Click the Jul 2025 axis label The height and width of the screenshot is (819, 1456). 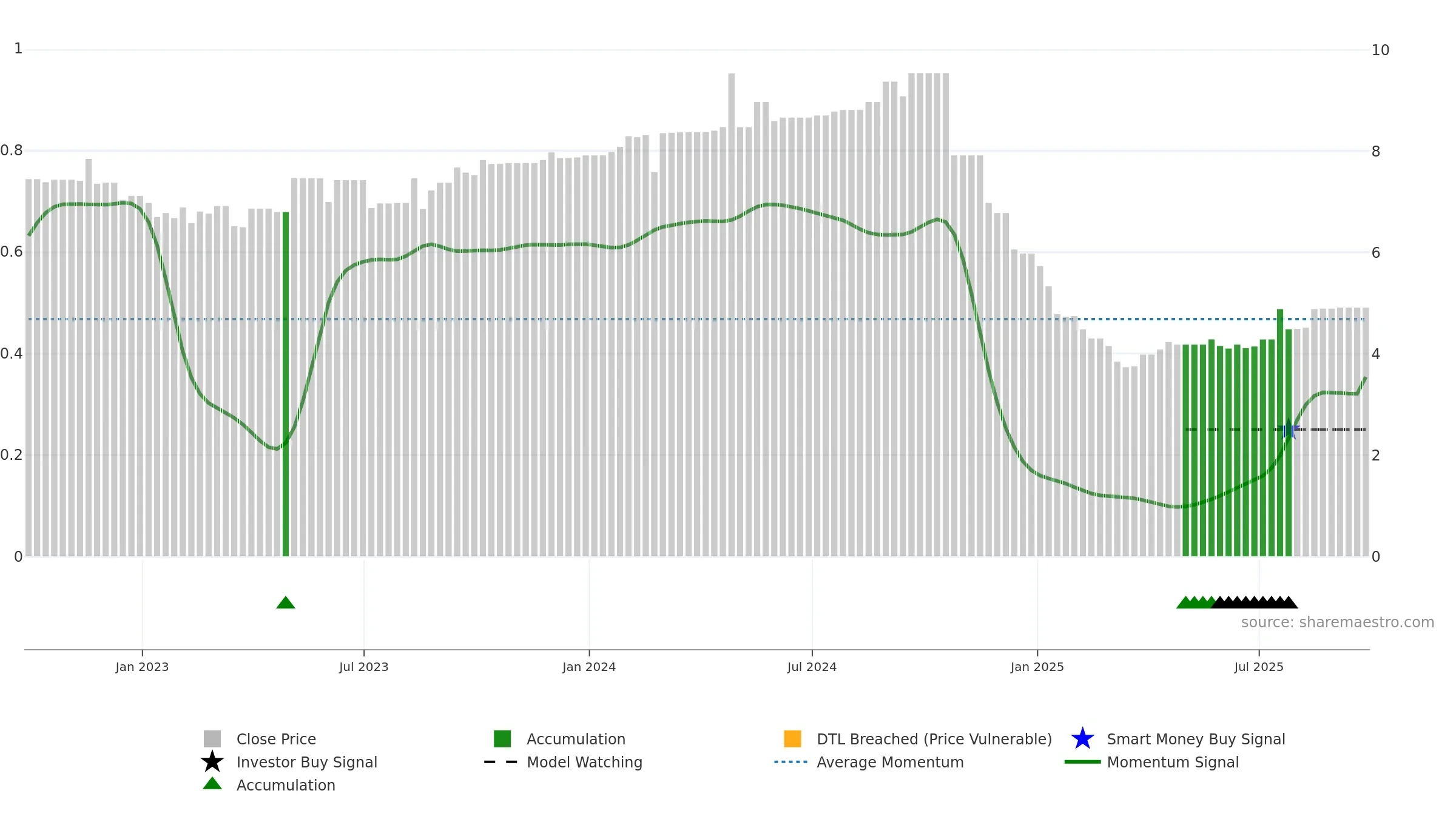[1259, 667]
